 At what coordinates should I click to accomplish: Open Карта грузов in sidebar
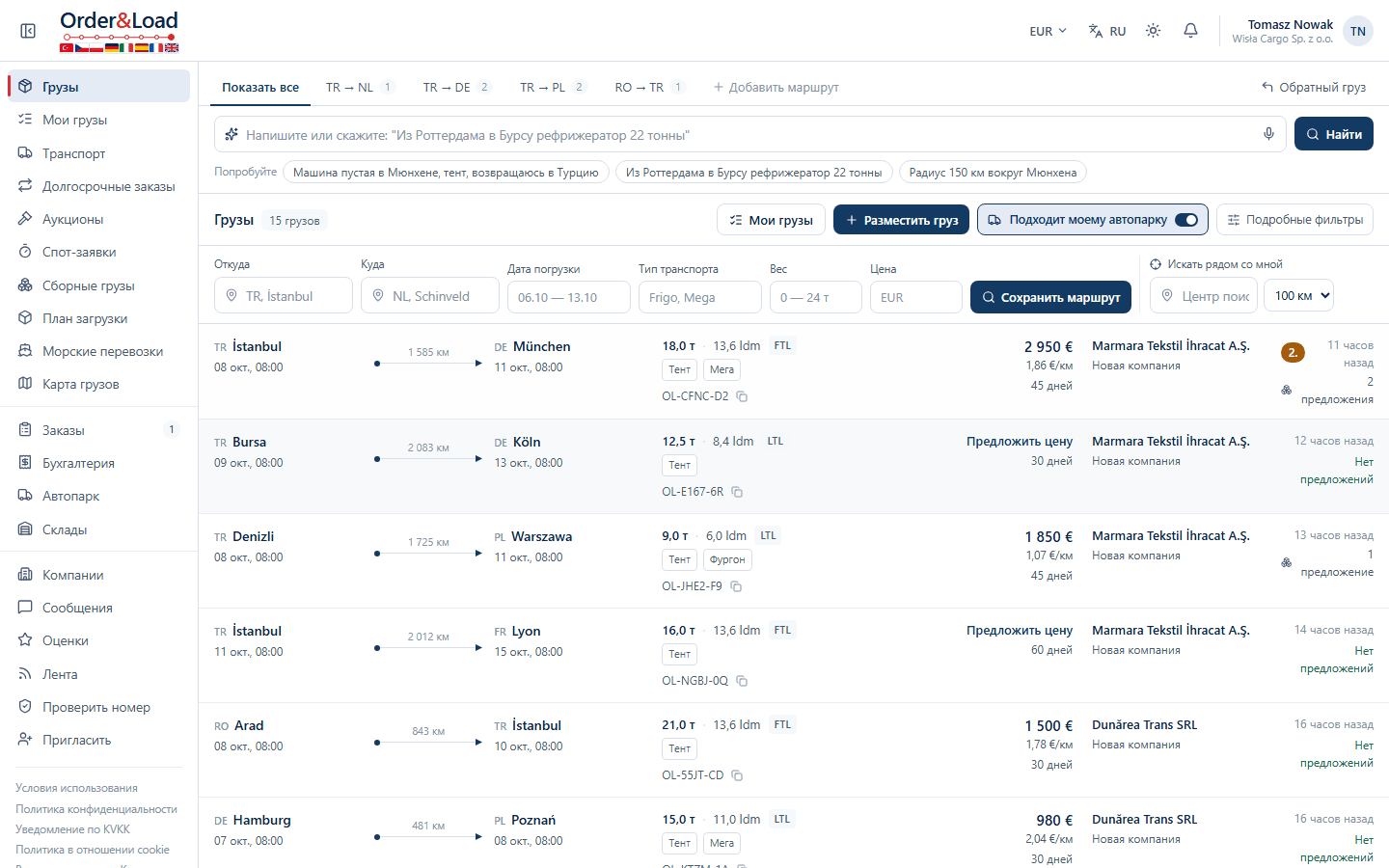(98, 384)
